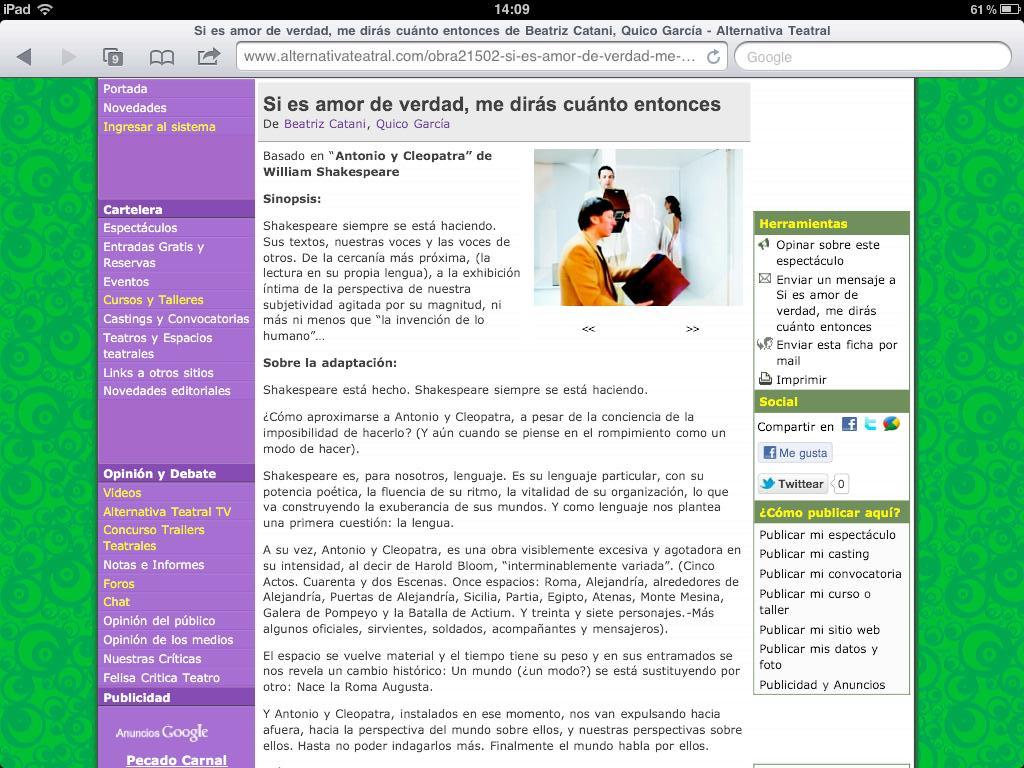Tap the play production photo

(638, 227)
